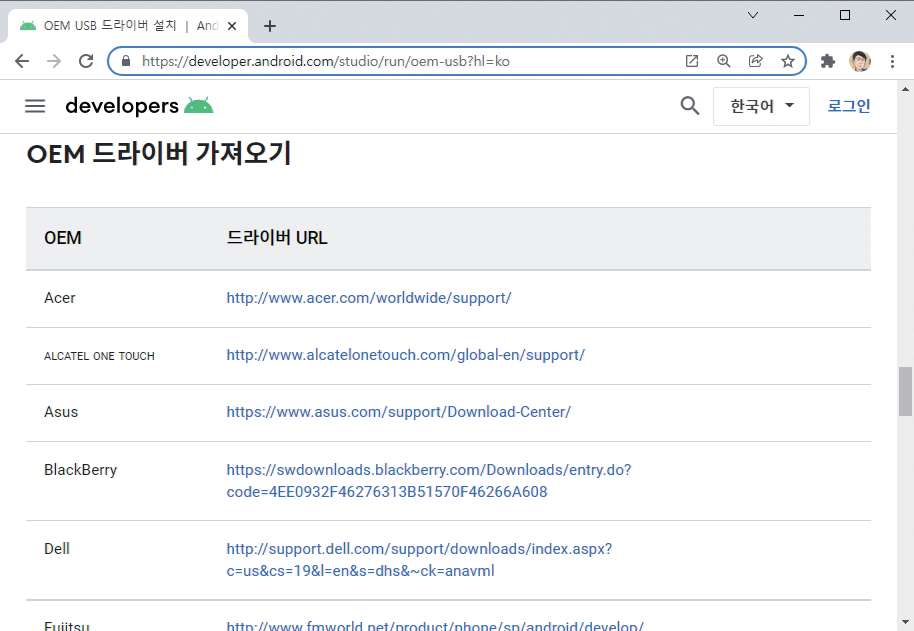Click the vertical scrollbar thumb
914x631 pixels.
click(x=905, y=391)
